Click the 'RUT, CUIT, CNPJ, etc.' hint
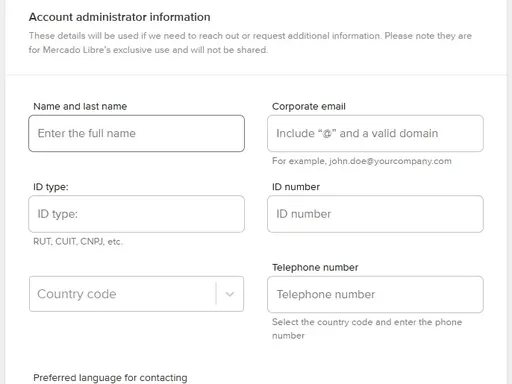This screenshot has width=512, height=384. pyautogui.click(x=78, y=242)
